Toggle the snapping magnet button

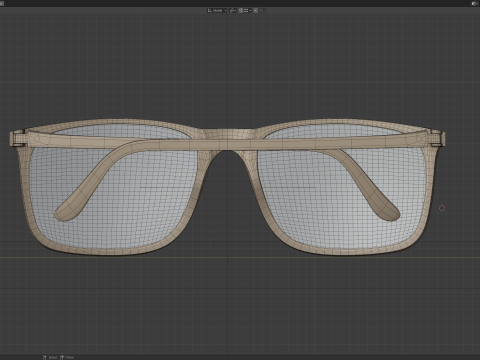point(241,10)
